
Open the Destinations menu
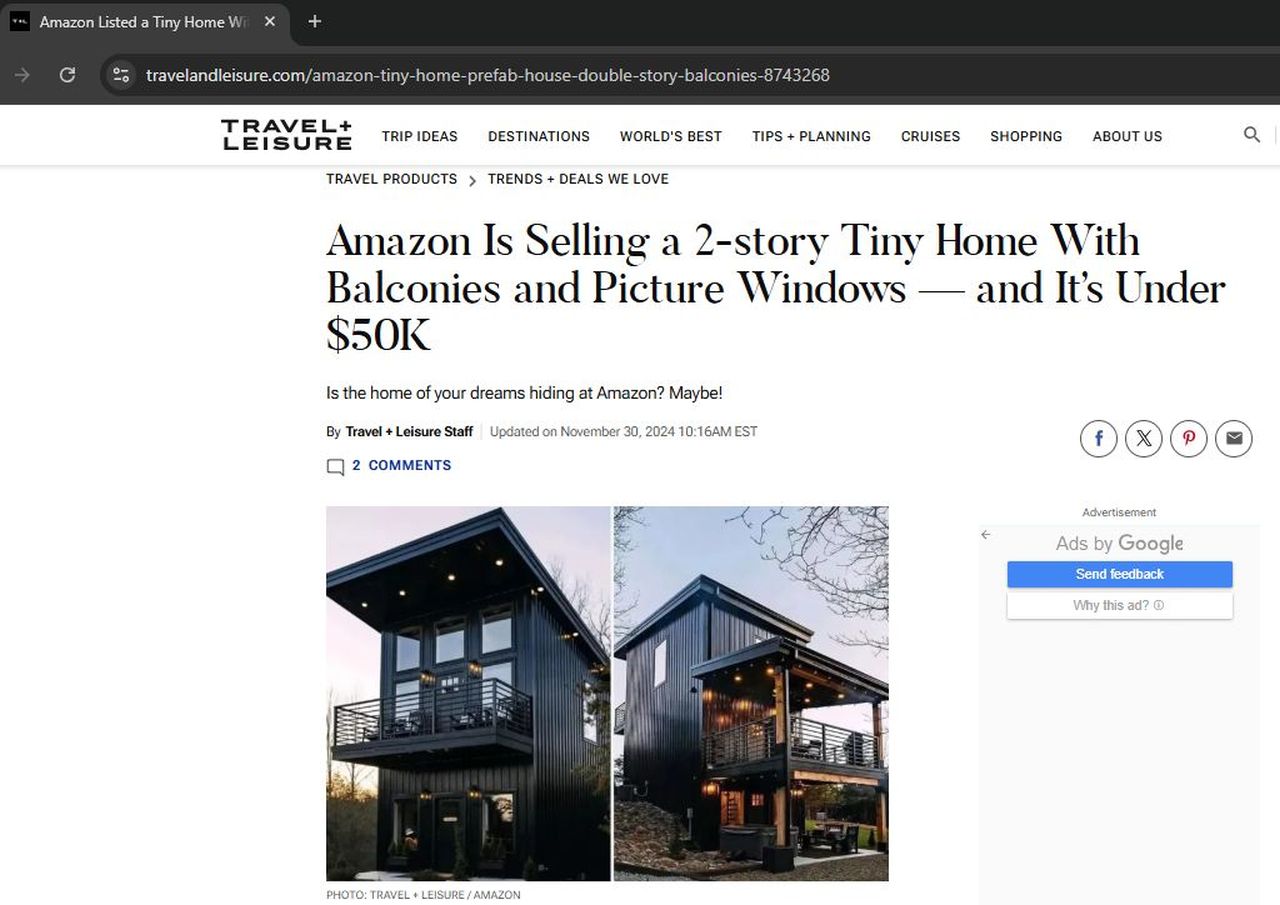pos(538,136)
